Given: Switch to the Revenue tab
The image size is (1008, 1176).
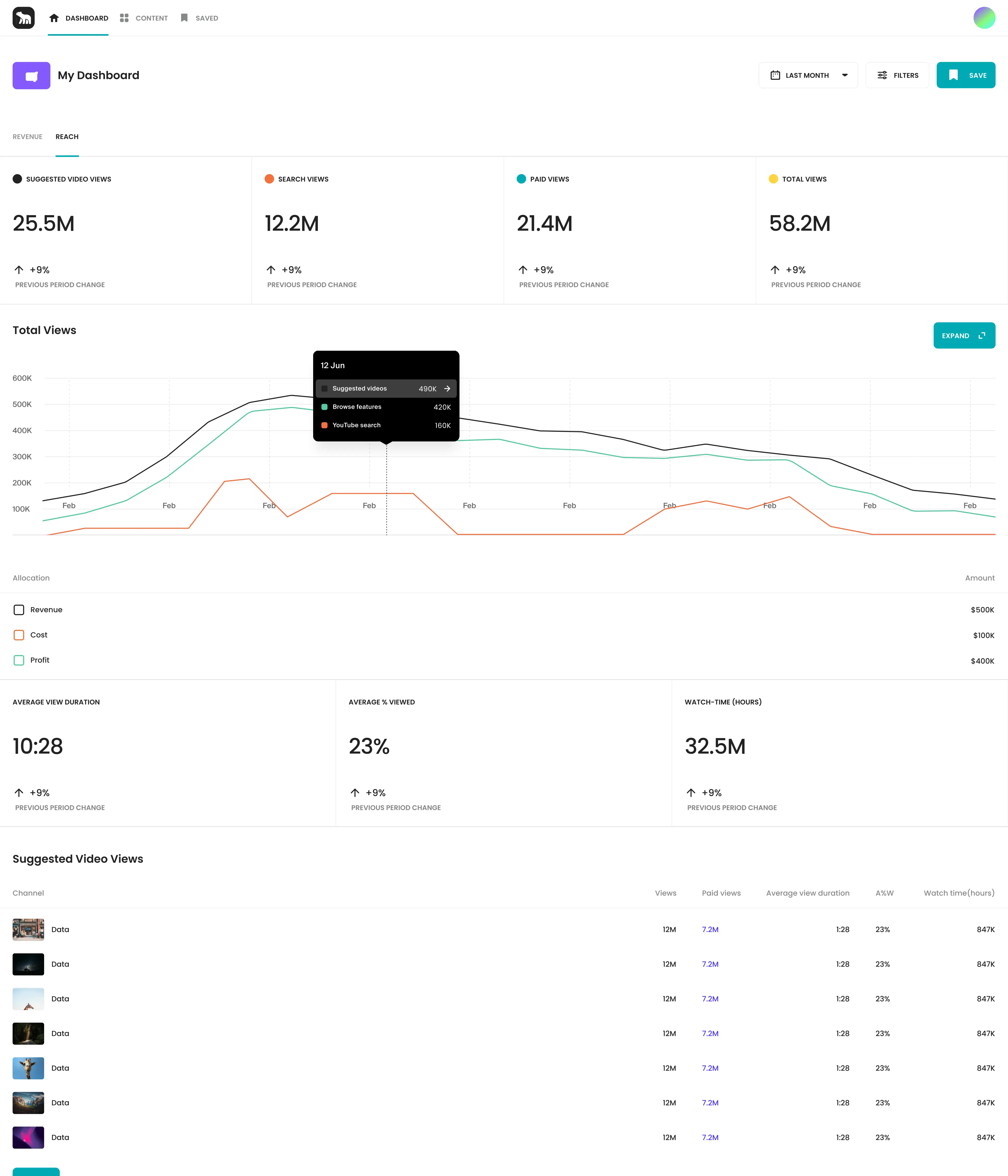Looking at the screenshot, I should (27, 137).
